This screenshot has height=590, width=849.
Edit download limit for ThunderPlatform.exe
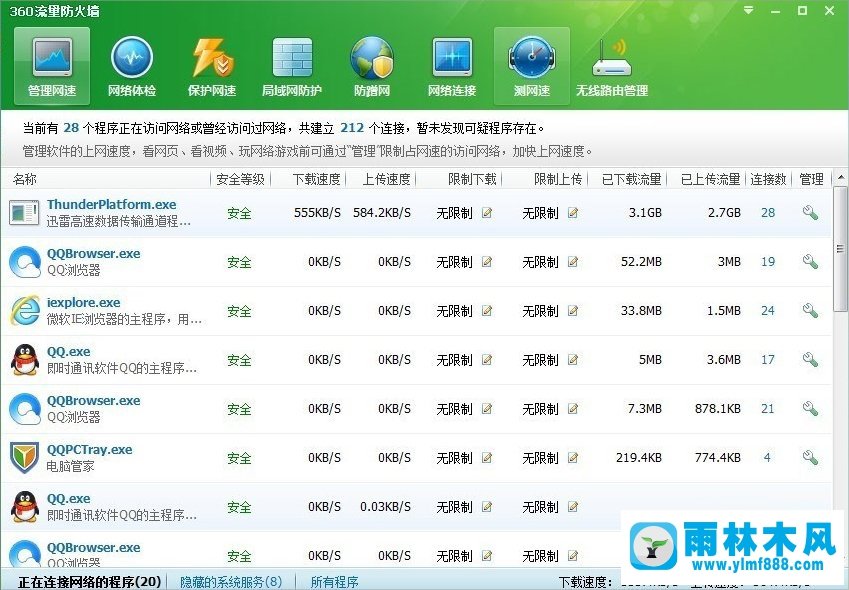point(487,213)
